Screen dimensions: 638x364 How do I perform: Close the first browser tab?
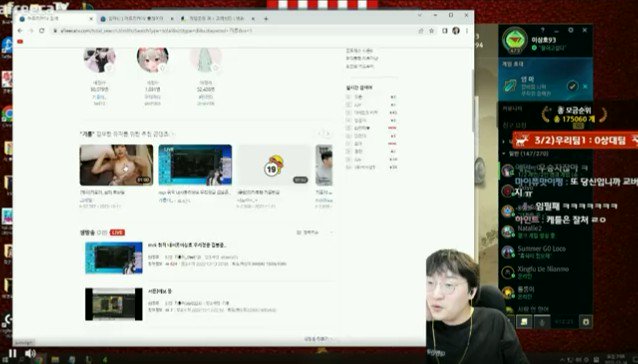tap(91, 19)
